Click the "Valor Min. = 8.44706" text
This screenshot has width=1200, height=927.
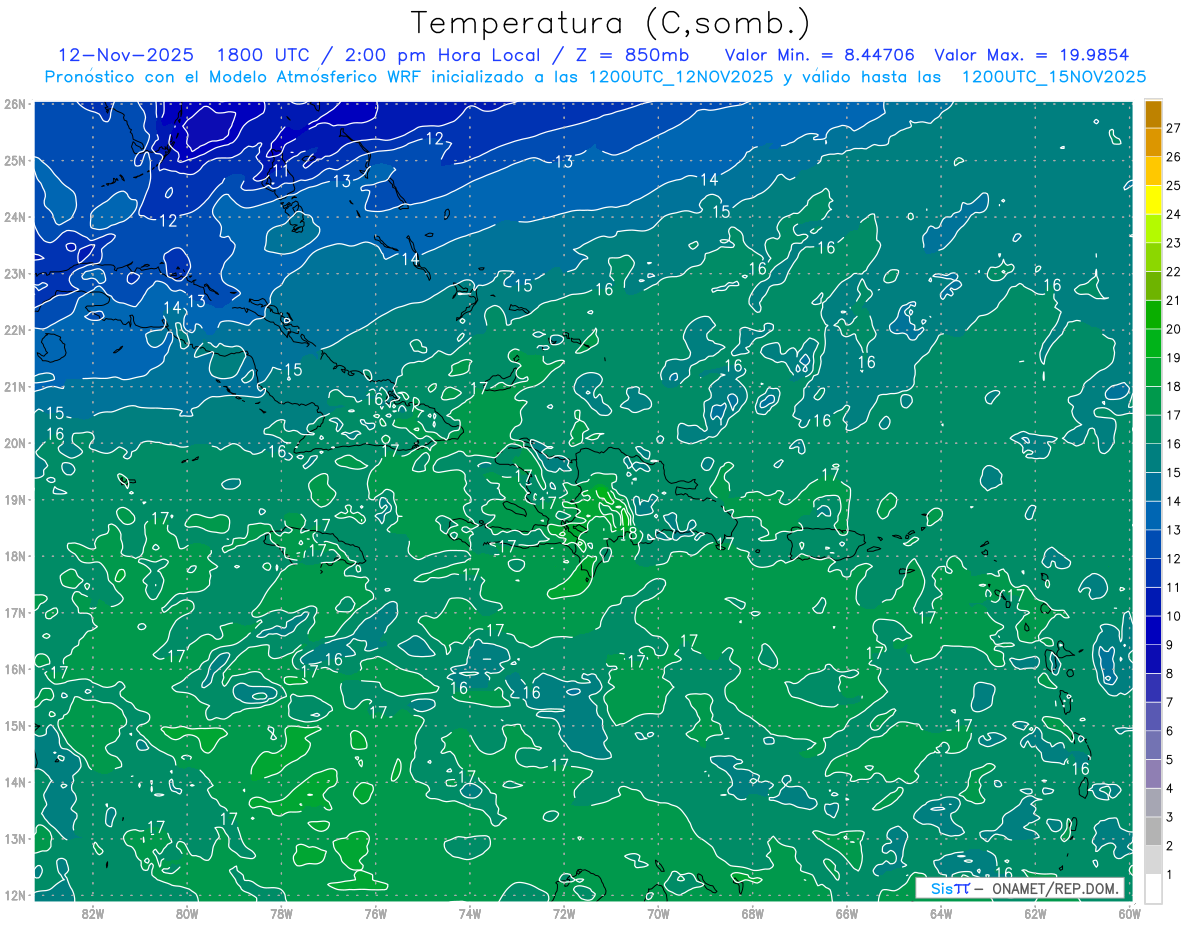[820, 55]
